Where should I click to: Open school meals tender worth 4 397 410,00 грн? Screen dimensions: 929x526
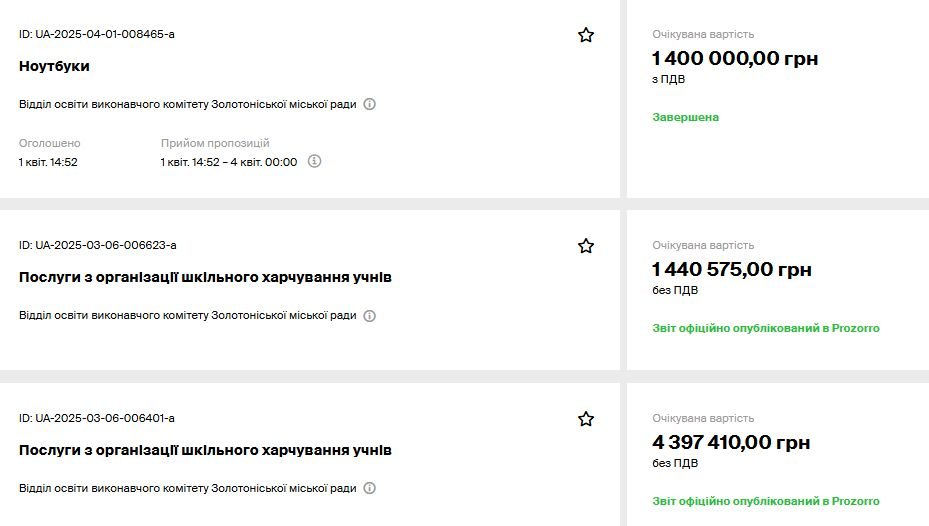pyautogui.click(x=205, y=450)
